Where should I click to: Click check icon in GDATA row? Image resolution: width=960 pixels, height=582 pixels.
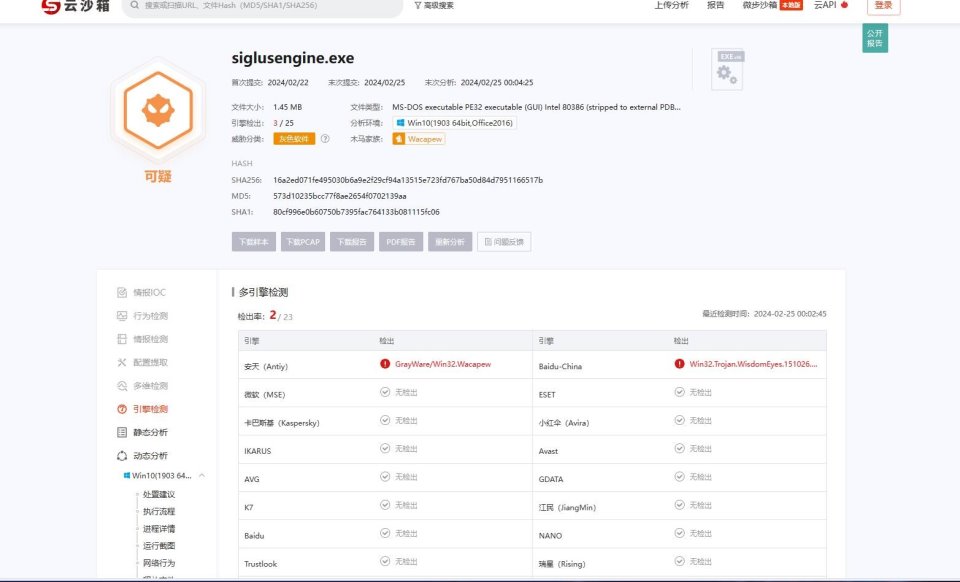[x=680, y=477]
